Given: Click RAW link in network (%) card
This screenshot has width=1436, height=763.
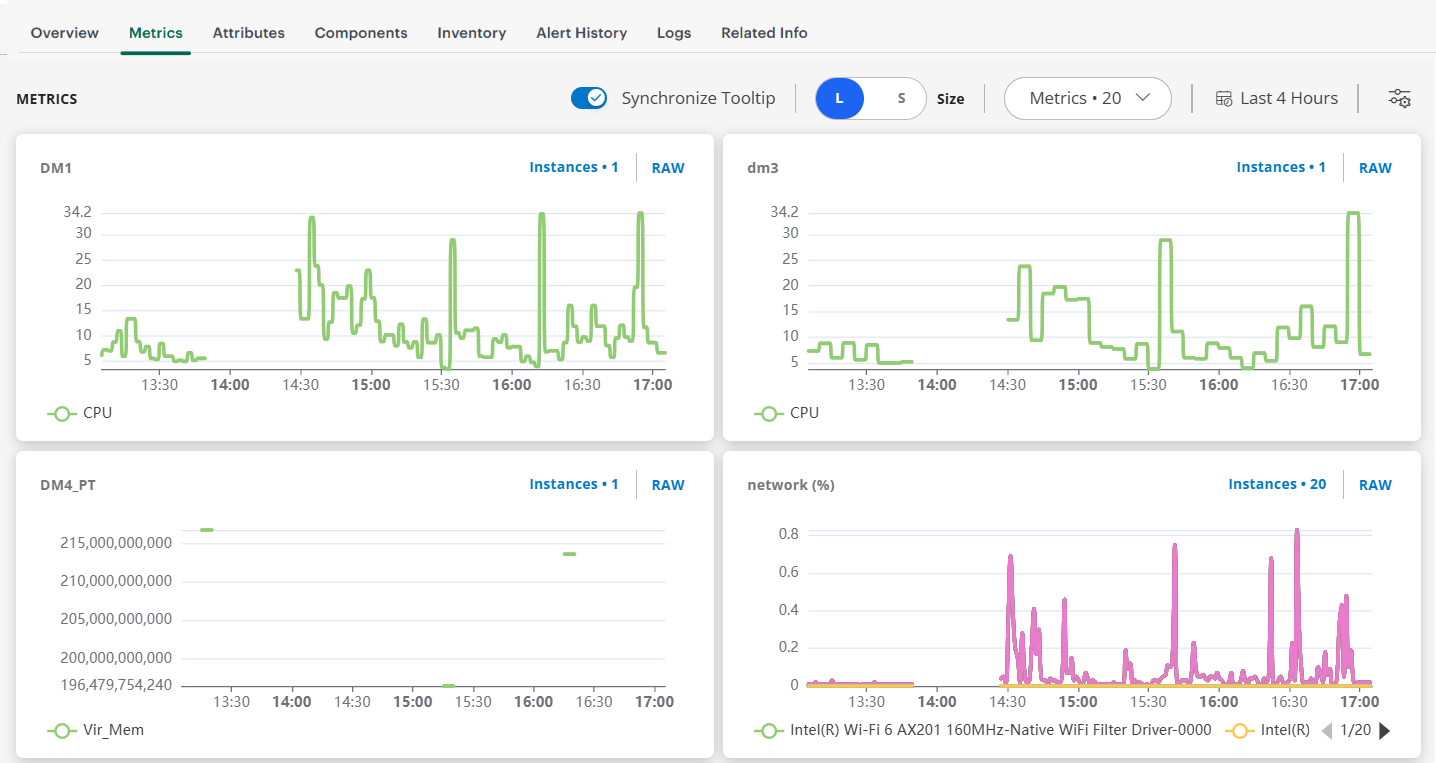Looking at the screenshot, I should 1375,485.
